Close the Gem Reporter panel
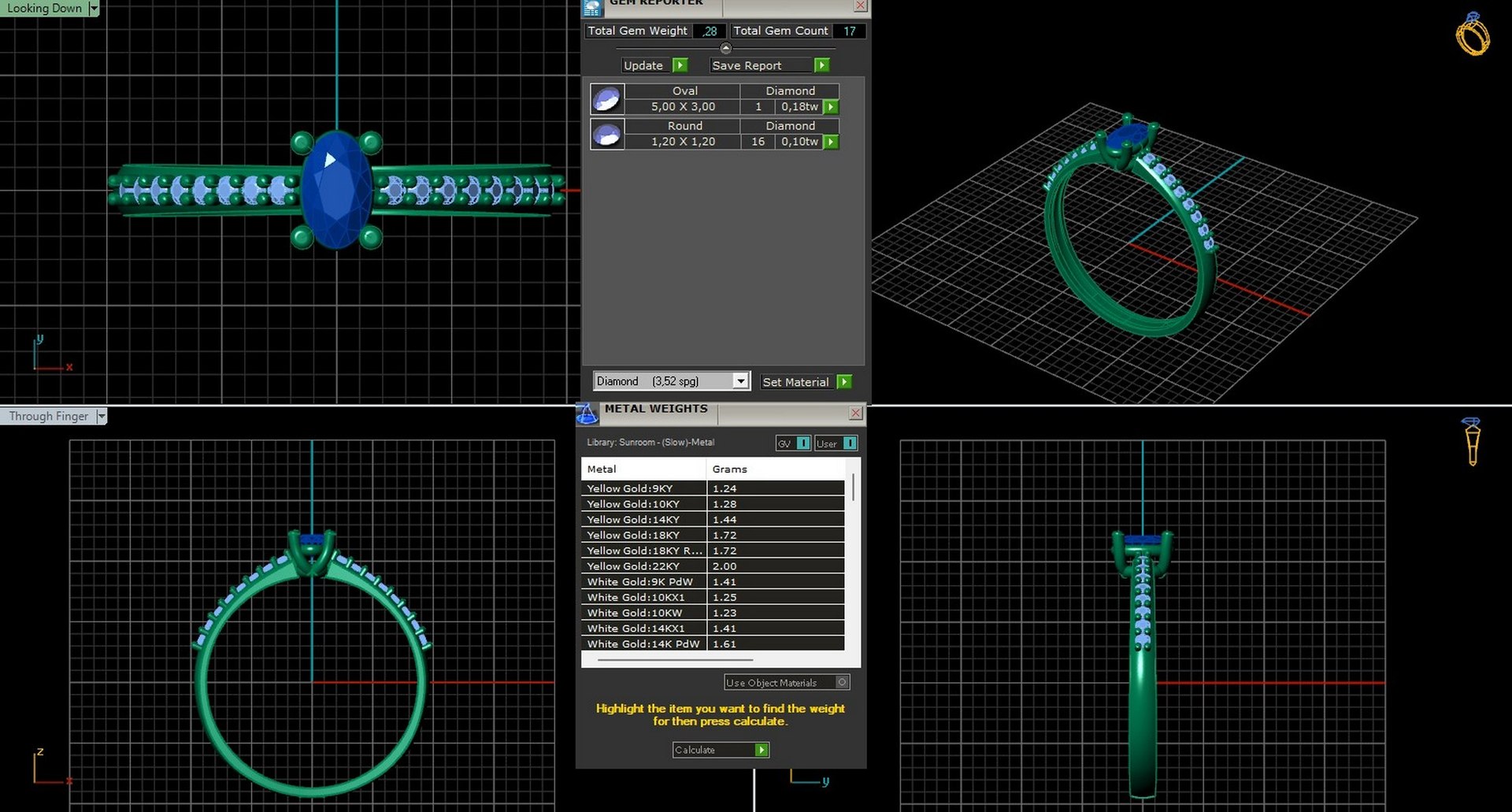Image resolution: width=1512 pixels, height=812 pixels. tap(861, 6)
